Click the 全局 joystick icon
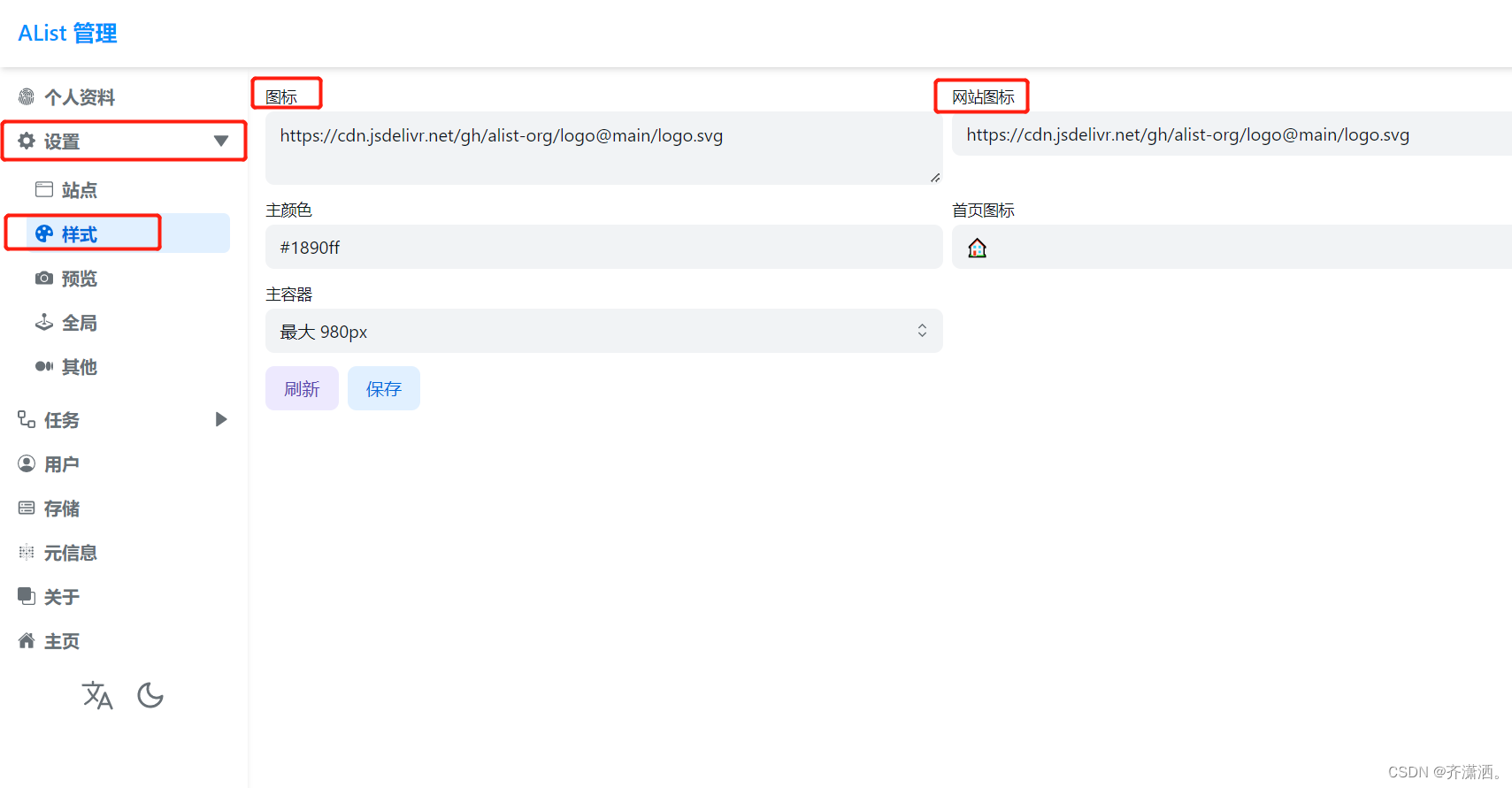The width and height of the screenshot is (1512, 788). [44, 322]
